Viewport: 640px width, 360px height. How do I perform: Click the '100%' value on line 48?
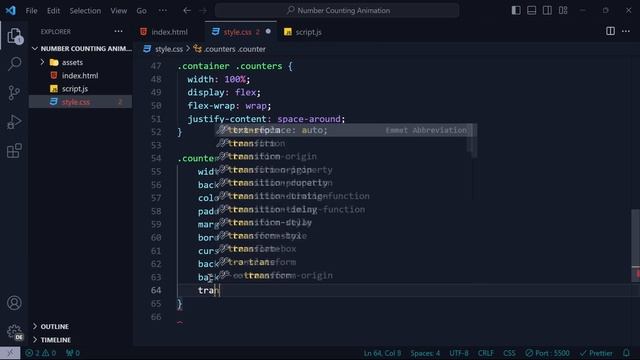pos(235,79)
